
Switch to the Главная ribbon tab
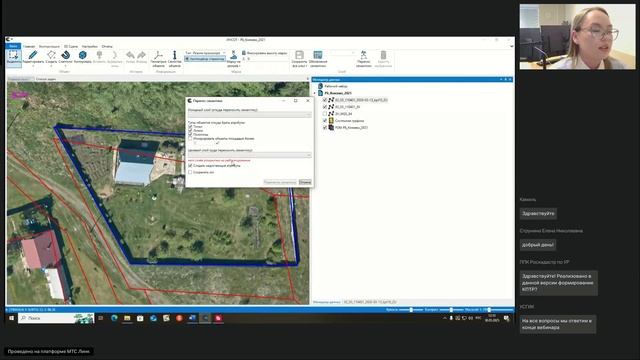[29, 46]
